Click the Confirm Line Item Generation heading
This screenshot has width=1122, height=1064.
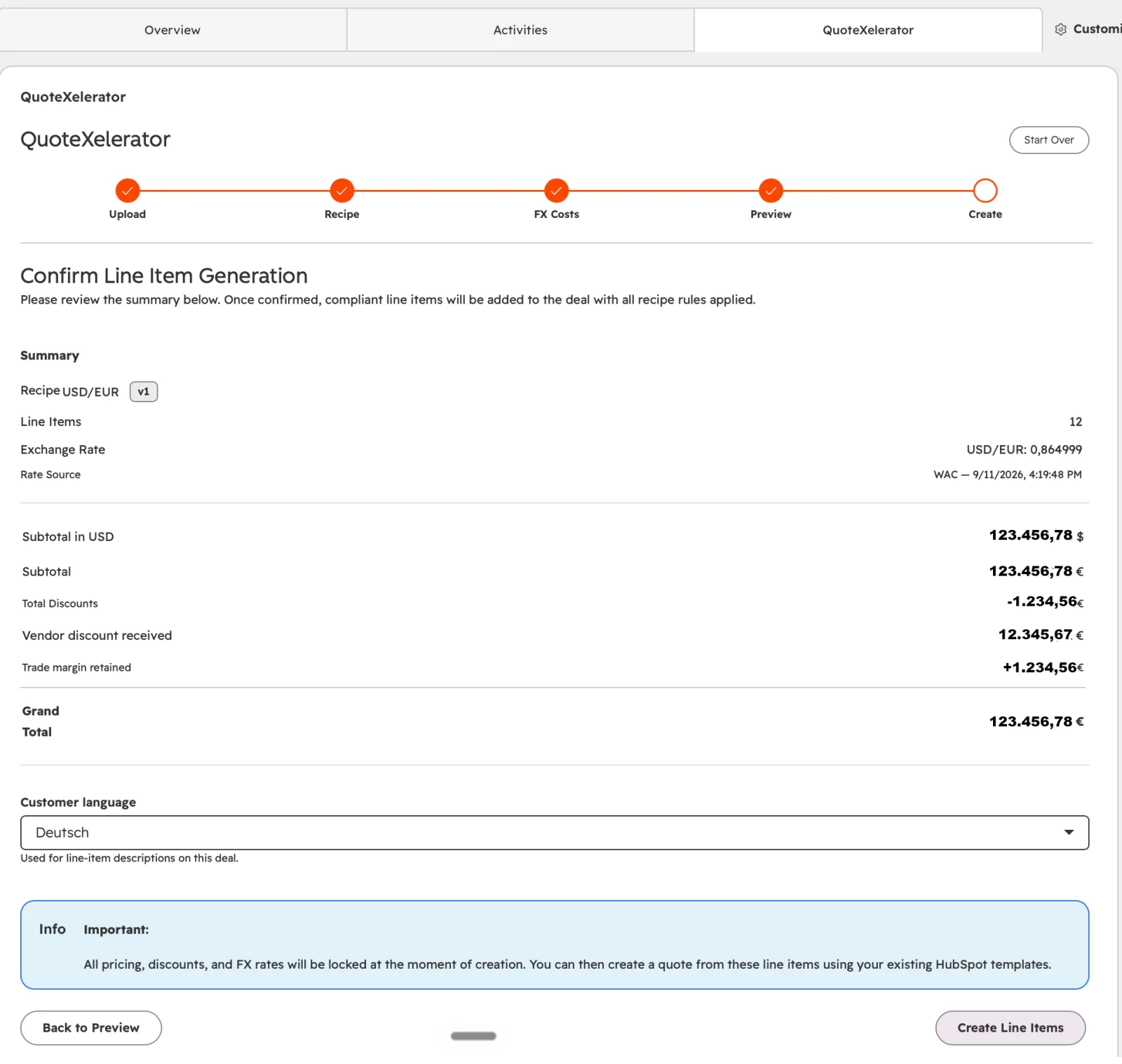point(164,275)
